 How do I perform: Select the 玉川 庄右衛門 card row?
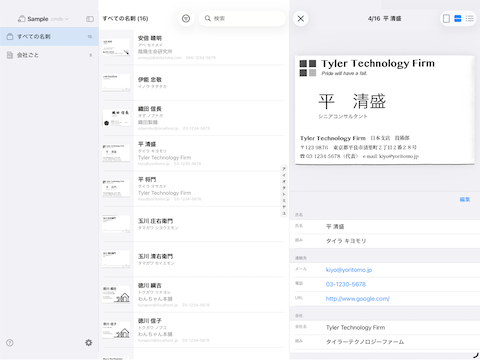coord(193,224)
